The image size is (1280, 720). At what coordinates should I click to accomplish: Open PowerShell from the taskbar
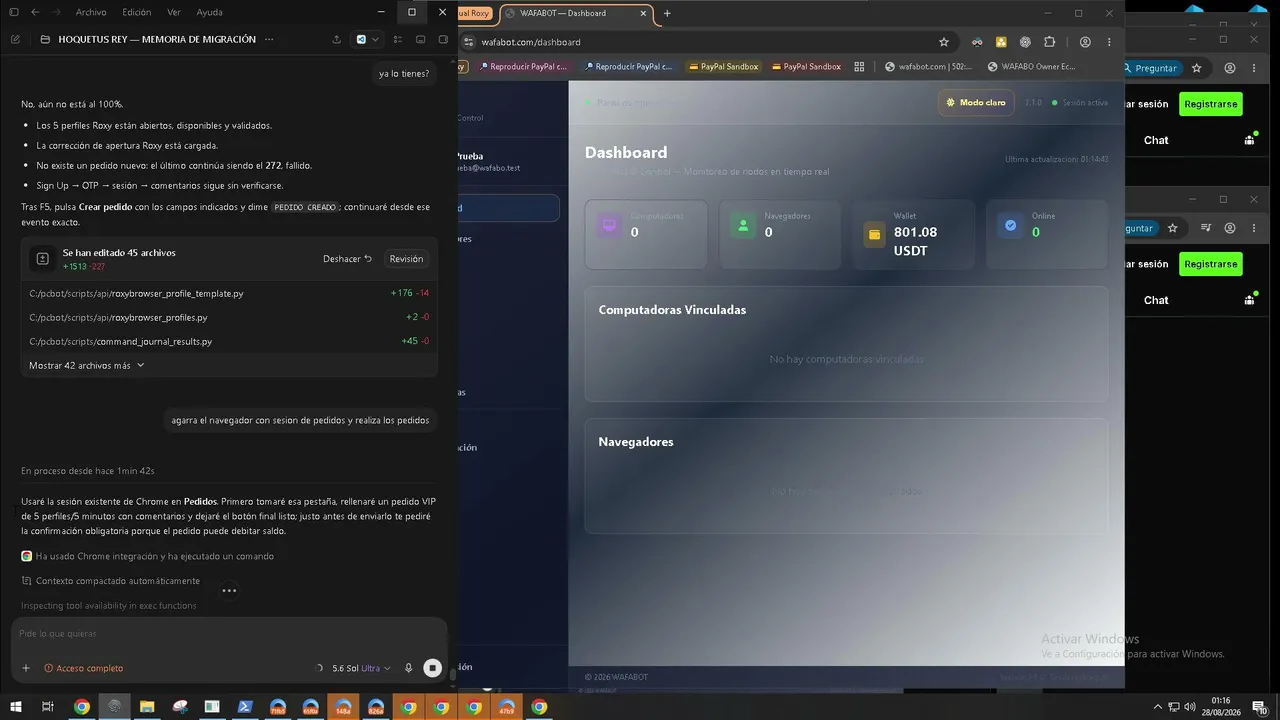tap(245, 707)
